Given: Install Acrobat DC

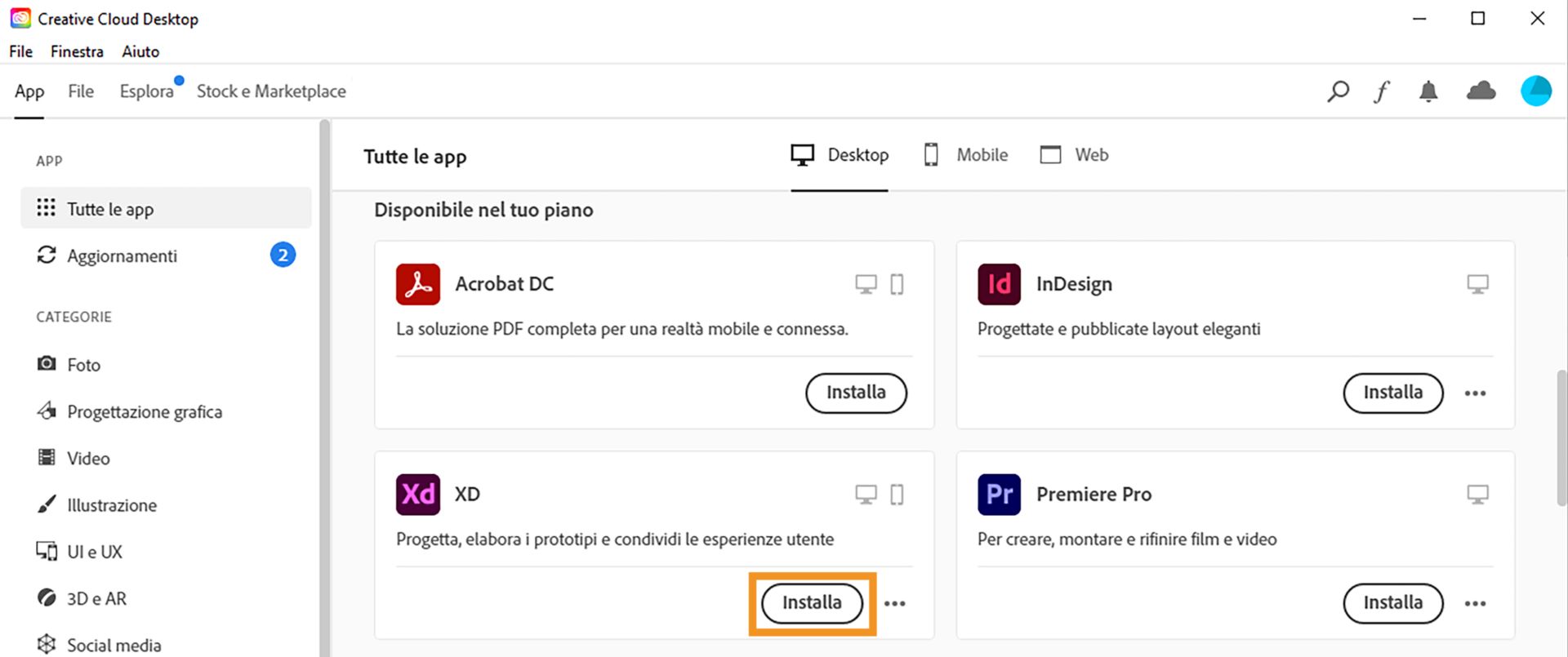Looking at the screenshot, I should point(856,393).
